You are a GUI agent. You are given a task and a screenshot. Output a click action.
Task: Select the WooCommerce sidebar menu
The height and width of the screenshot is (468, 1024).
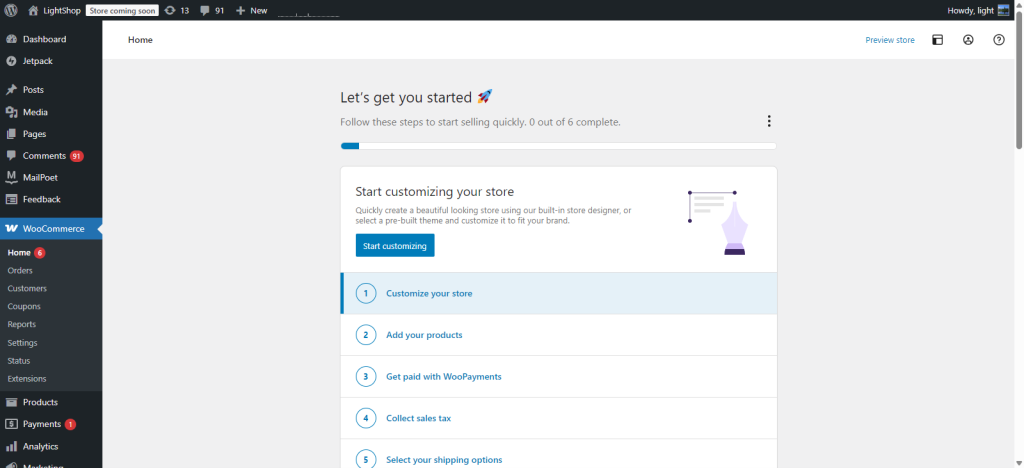[51, 228]
